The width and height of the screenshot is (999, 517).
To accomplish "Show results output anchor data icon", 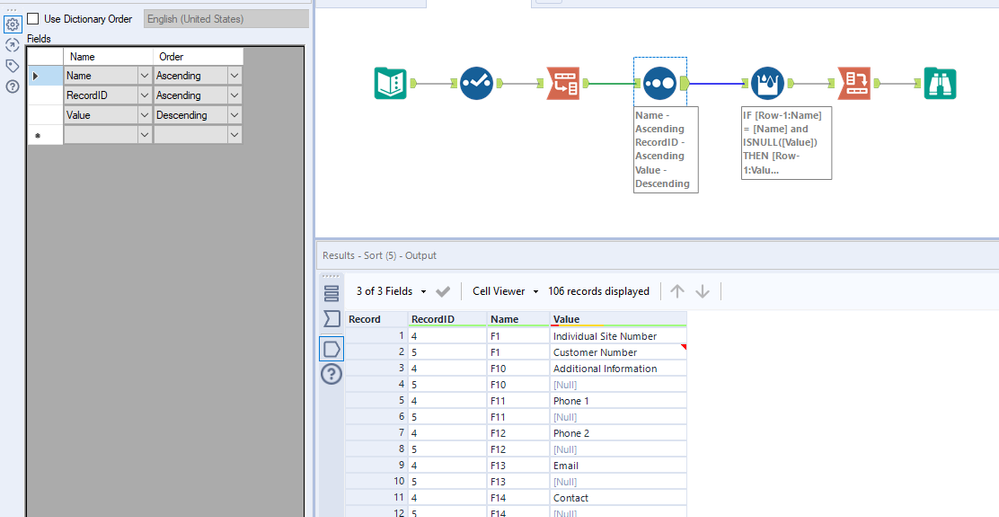I will [x=331, y=349].
